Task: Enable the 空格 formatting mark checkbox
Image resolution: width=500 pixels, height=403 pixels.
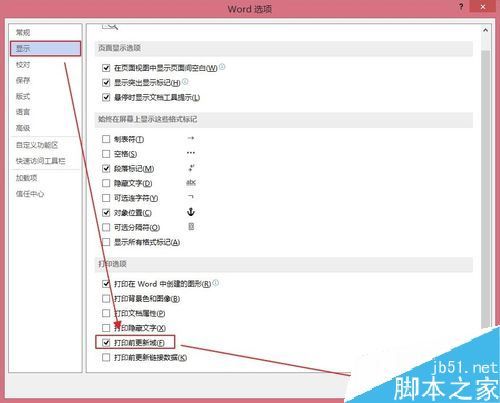Action: [x=106, y=154]
